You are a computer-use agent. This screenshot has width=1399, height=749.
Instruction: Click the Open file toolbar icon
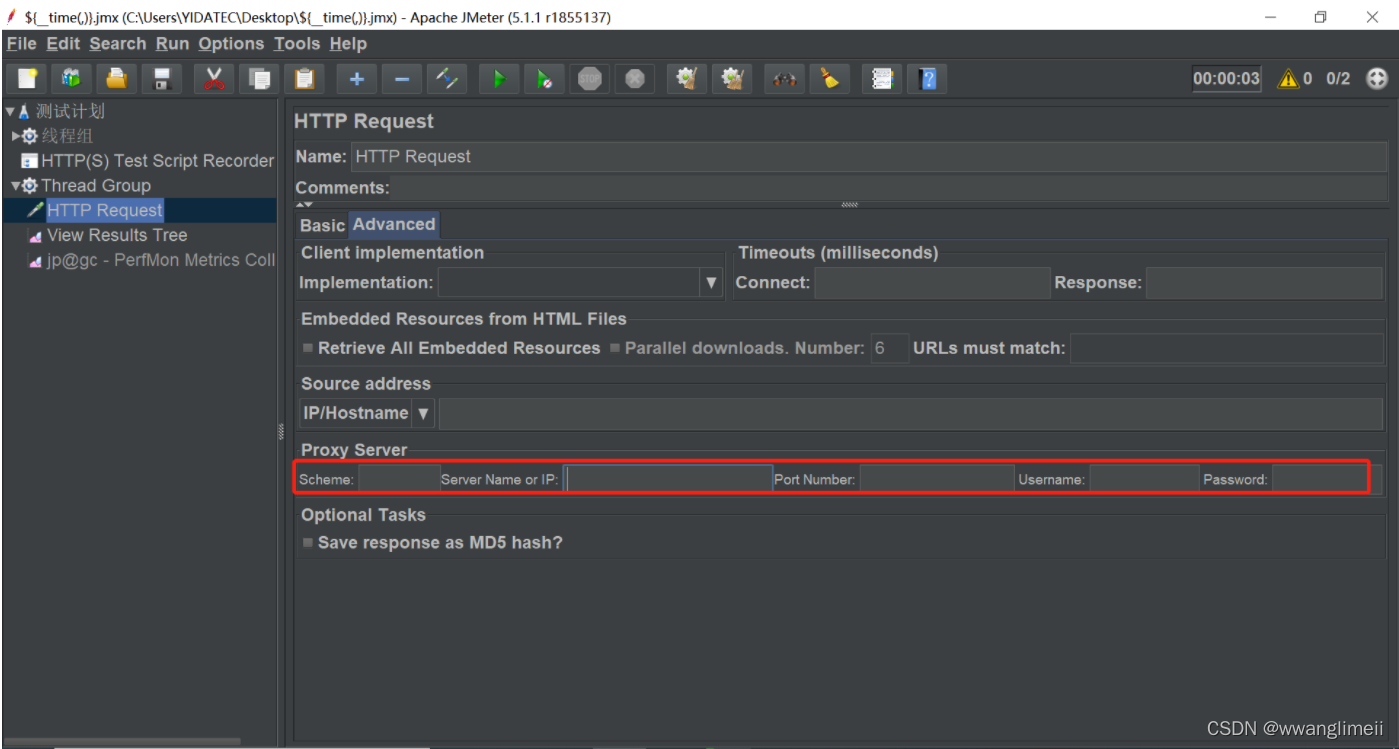117,78
